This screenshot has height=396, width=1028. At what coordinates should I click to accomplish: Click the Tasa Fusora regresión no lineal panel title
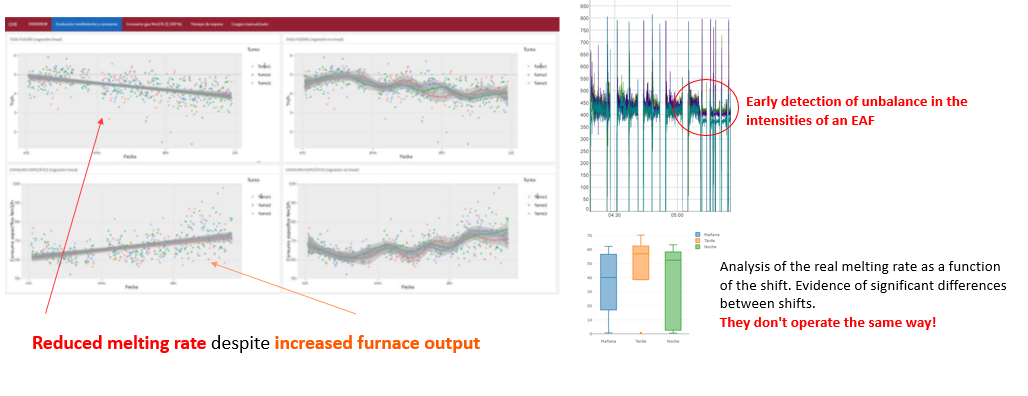point(315,39)
